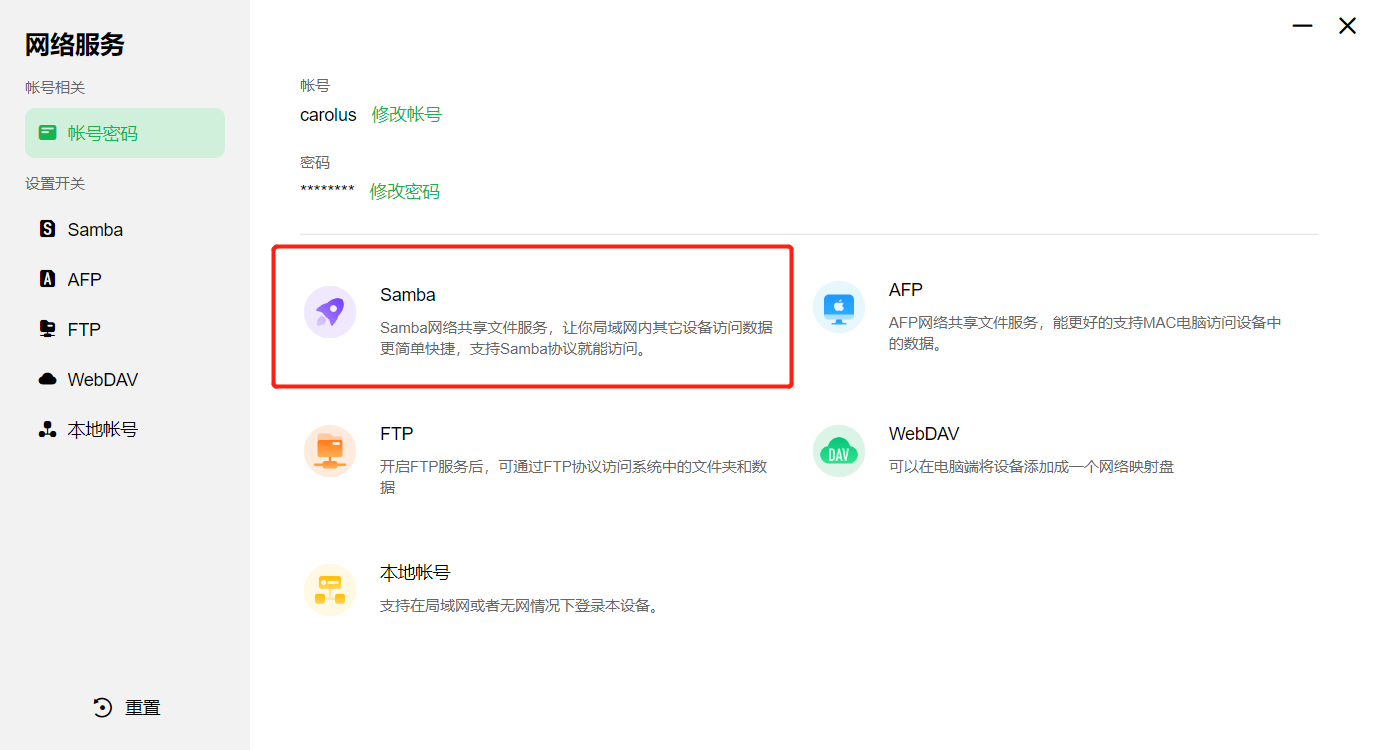
Task: Open WebDAV settings via its sidebar cloud icon
Action: click(x=47, y=379)
